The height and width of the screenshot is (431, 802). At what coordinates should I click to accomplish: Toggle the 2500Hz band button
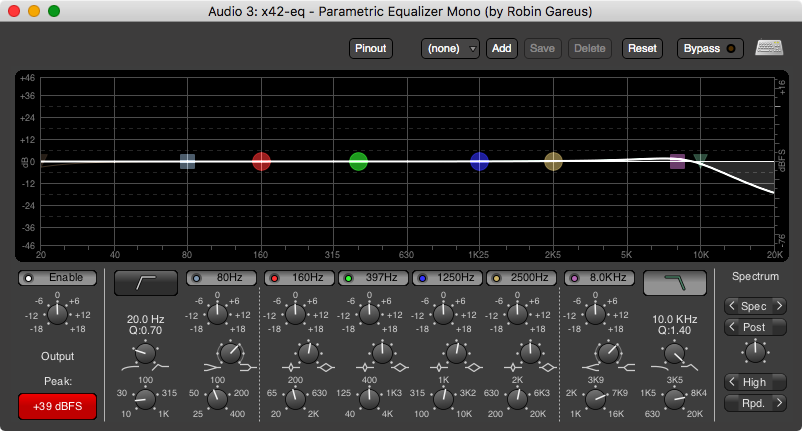point(521,277)
